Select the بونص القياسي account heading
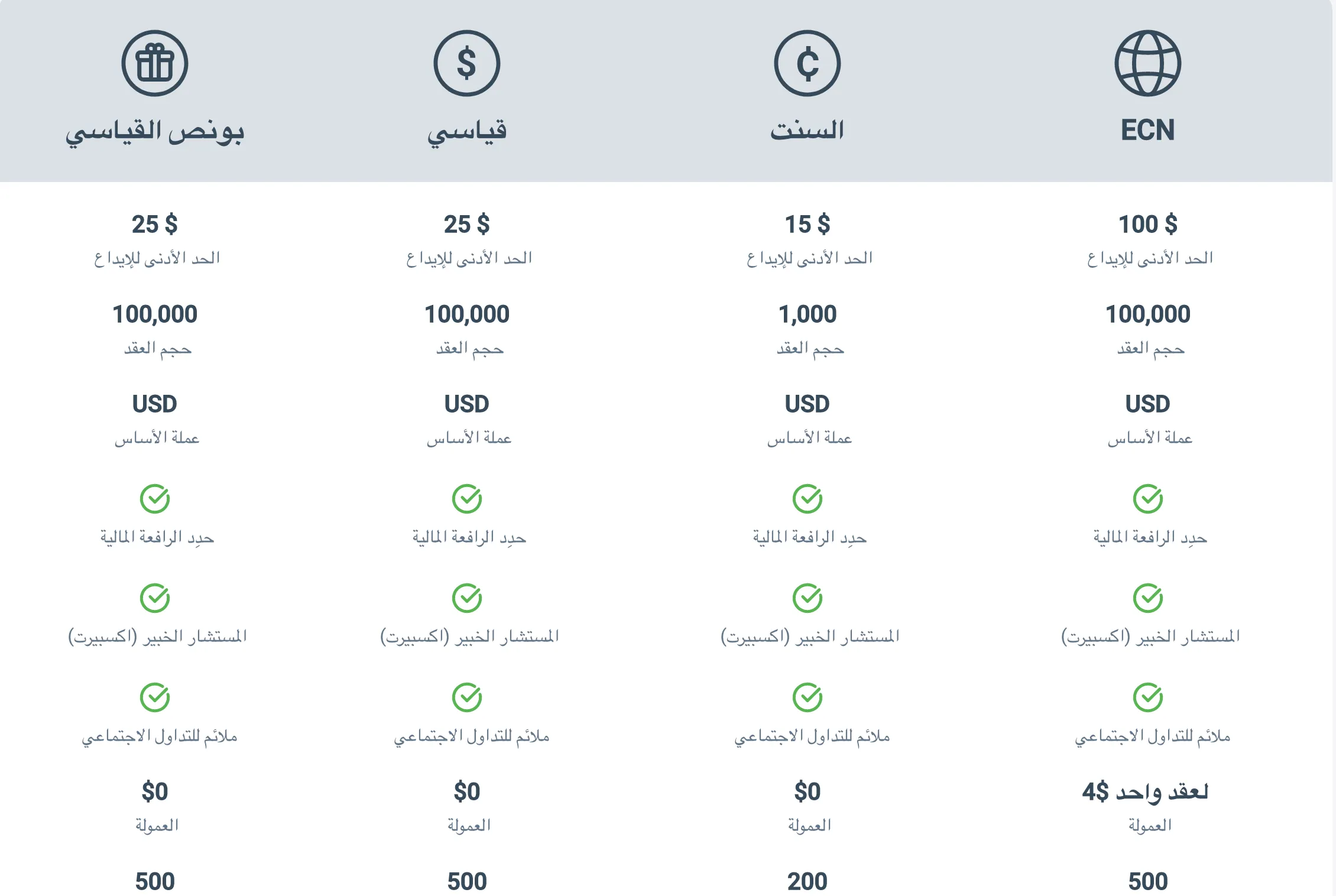The image size is (1336, 896). [155, 132]
